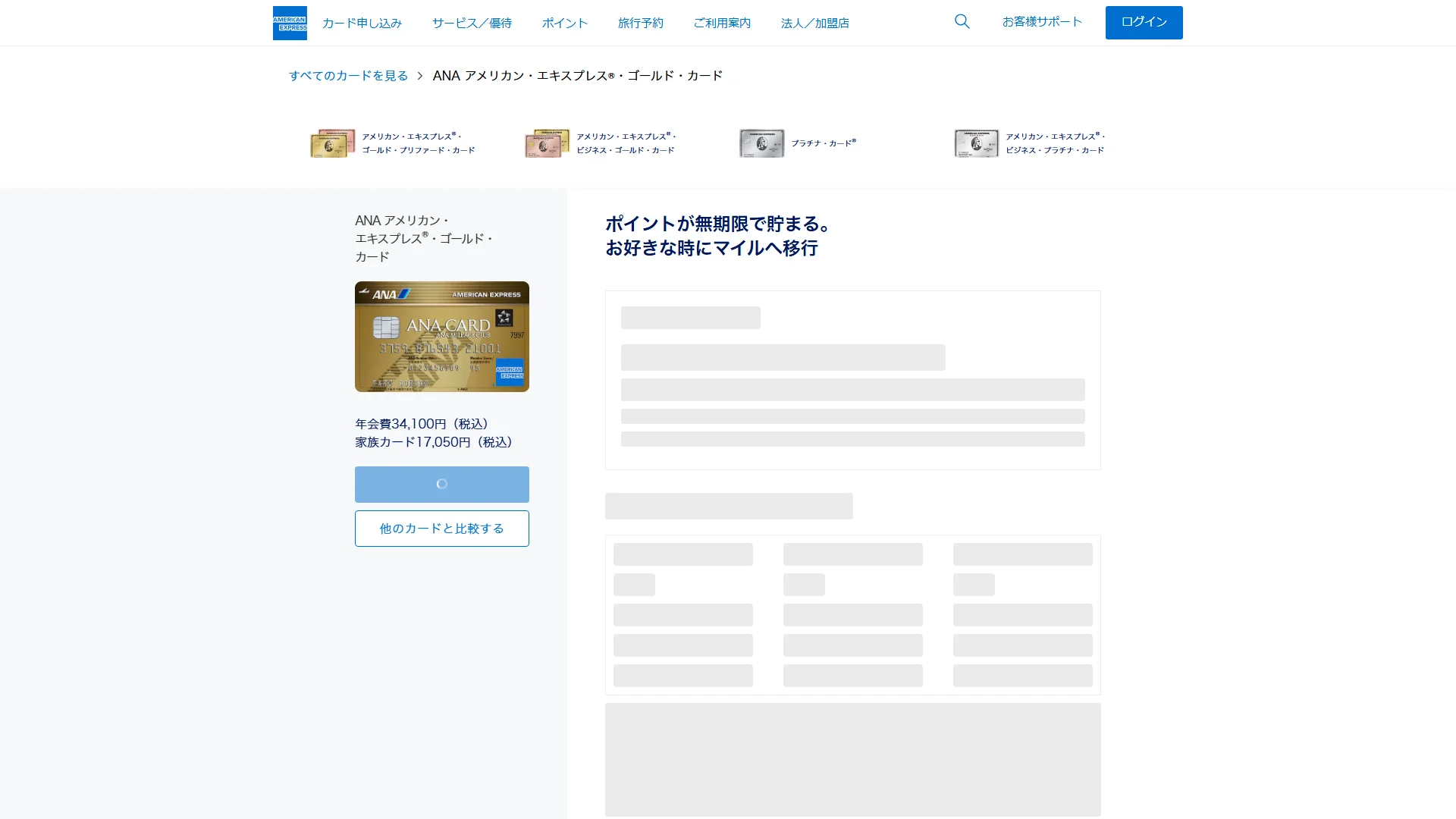Click the American Express logo
This screenshot has height=819, width=1456.
coord(290,23)
